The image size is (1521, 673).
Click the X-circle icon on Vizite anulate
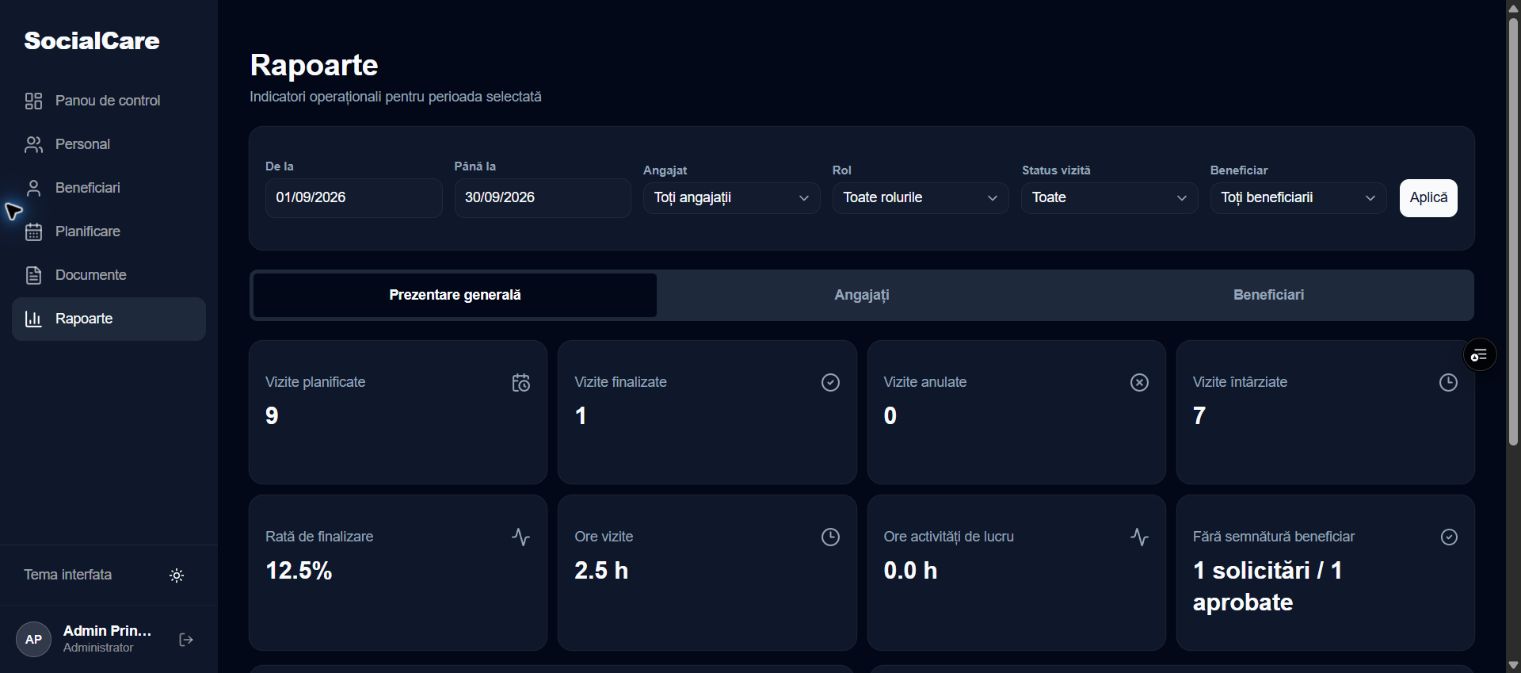[1139, 382]
